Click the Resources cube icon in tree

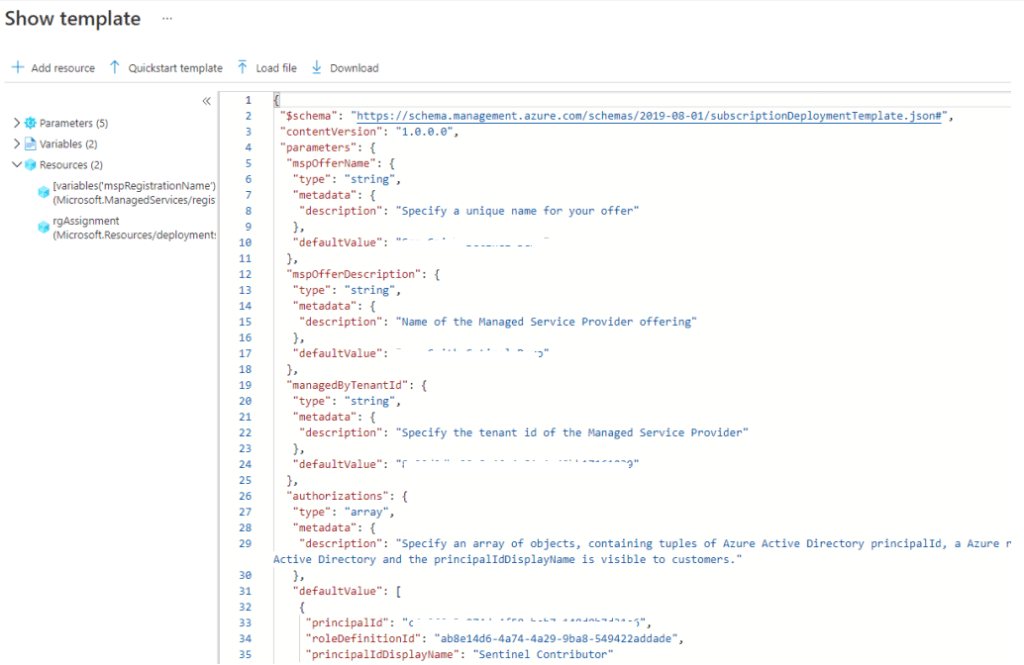30,165
